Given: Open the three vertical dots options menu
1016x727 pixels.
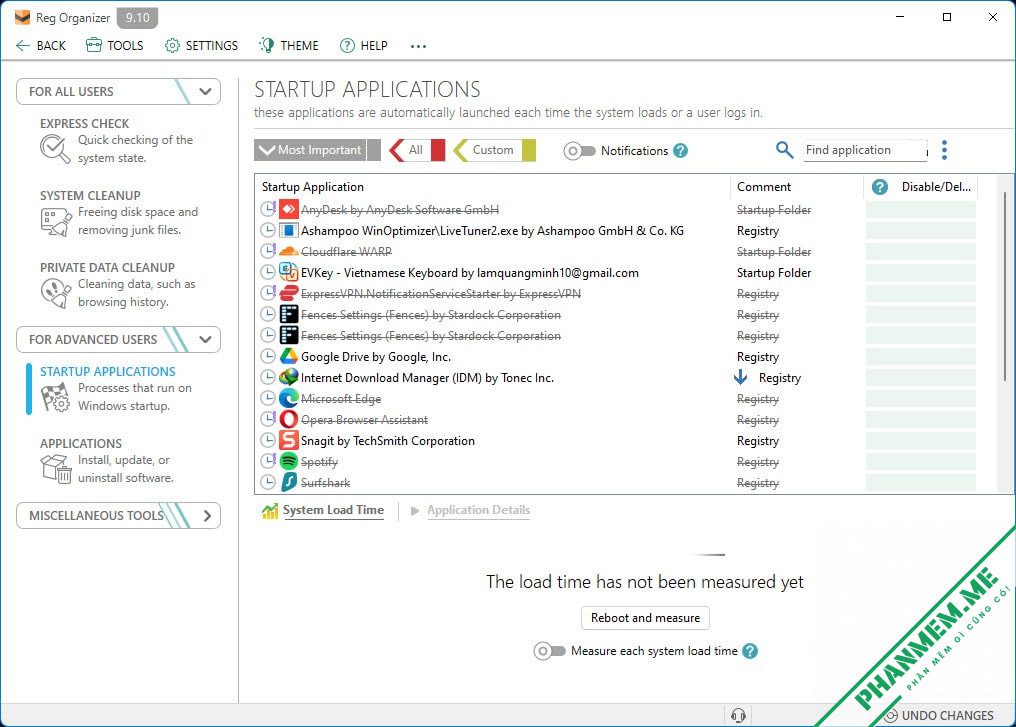Looking at the screenshot, I should [944, 150].
